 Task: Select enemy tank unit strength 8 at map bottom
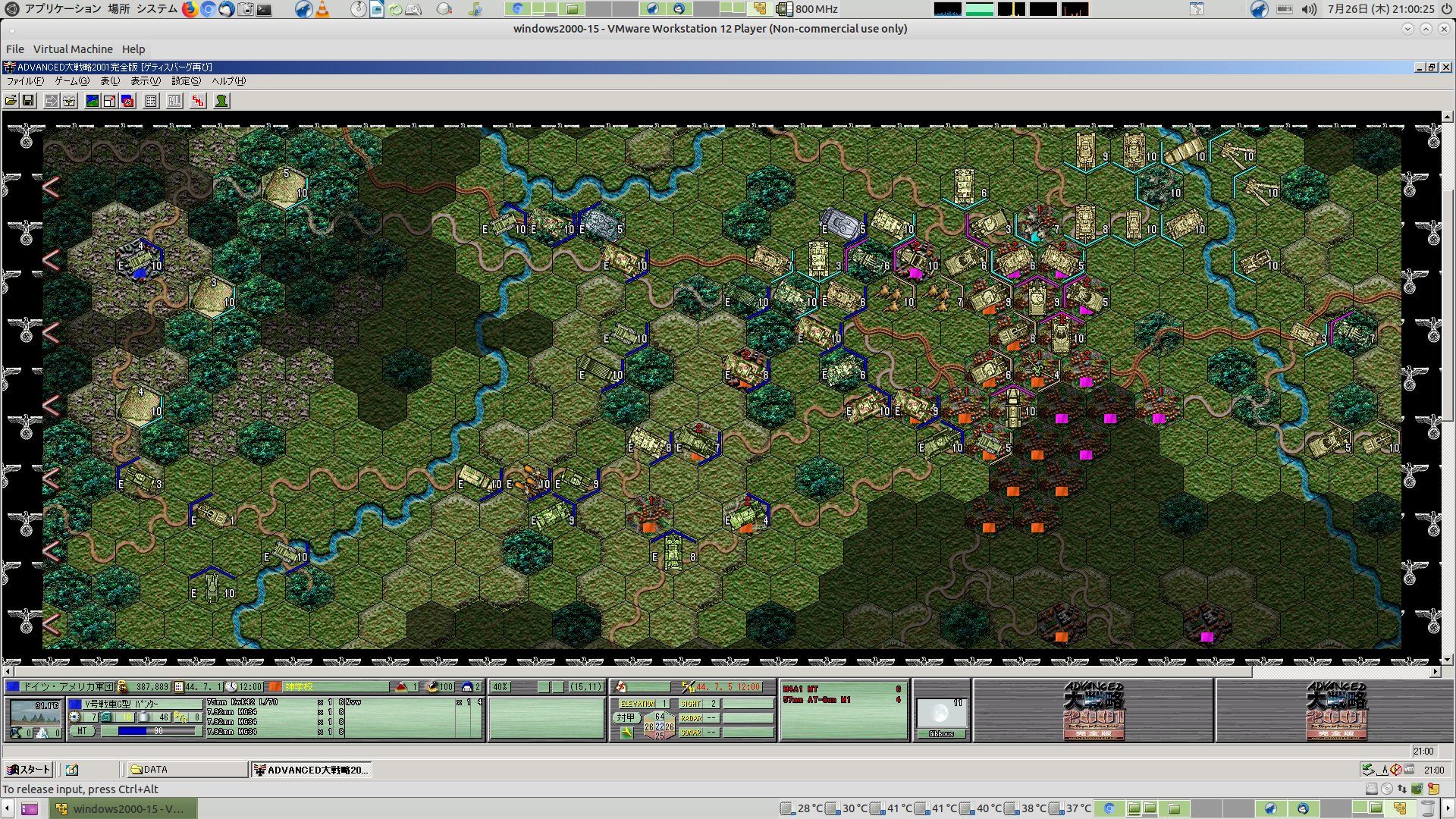(x=673, y=552)
